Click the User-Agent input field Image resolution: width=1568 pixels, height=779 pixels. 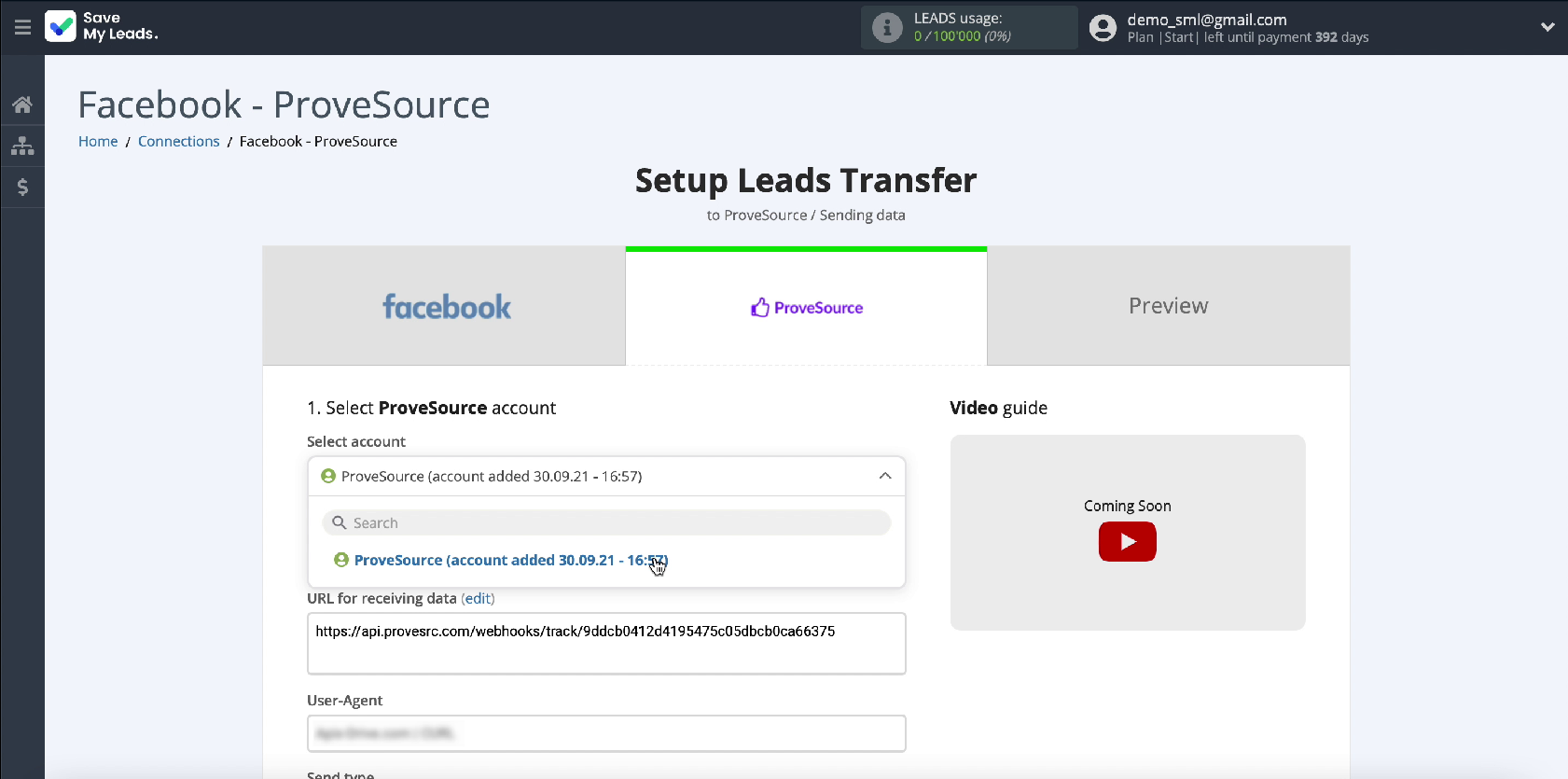pos(606,733)
